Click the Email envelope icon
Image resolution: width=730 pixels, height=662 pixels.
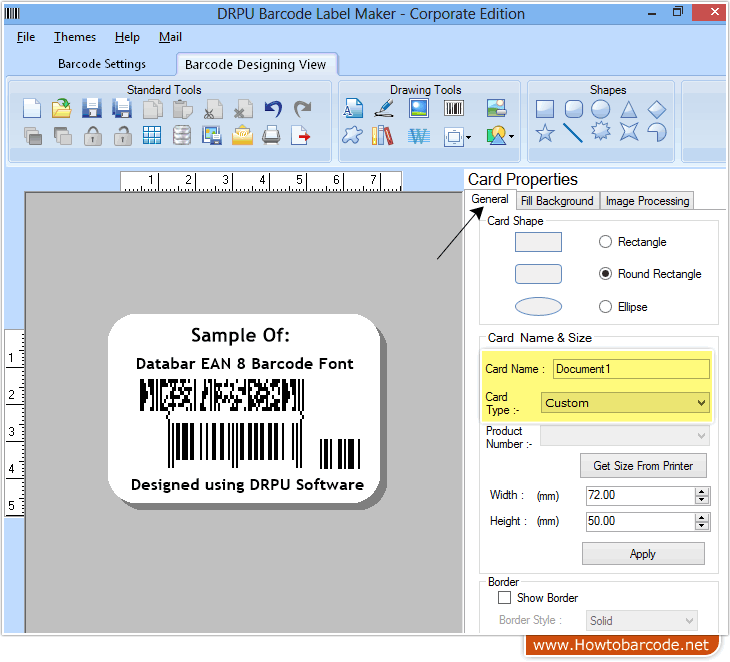pyautogui.click(x=242, y=136)
